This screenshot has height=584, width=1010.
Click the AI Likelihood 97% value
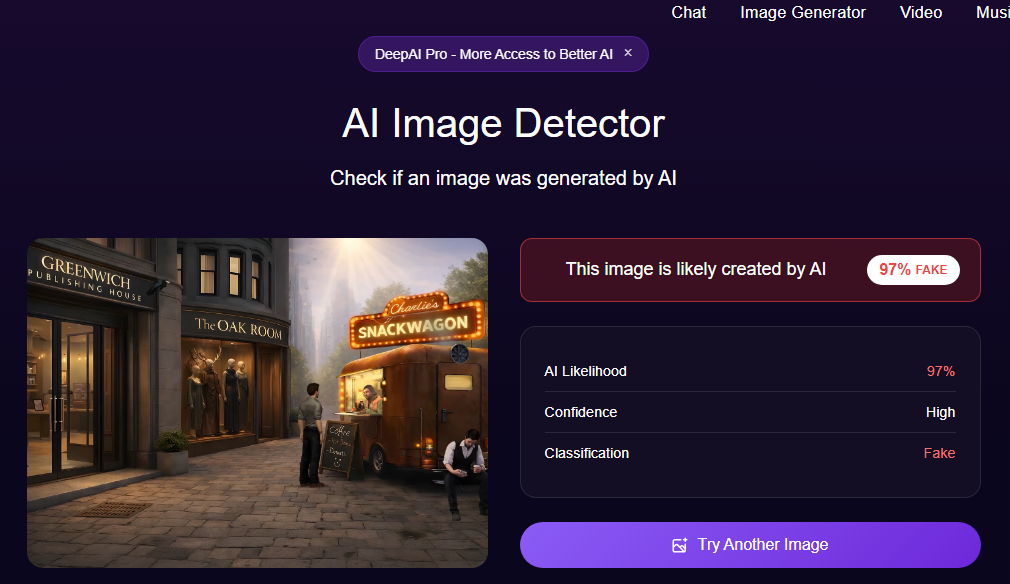pos(940,372)
